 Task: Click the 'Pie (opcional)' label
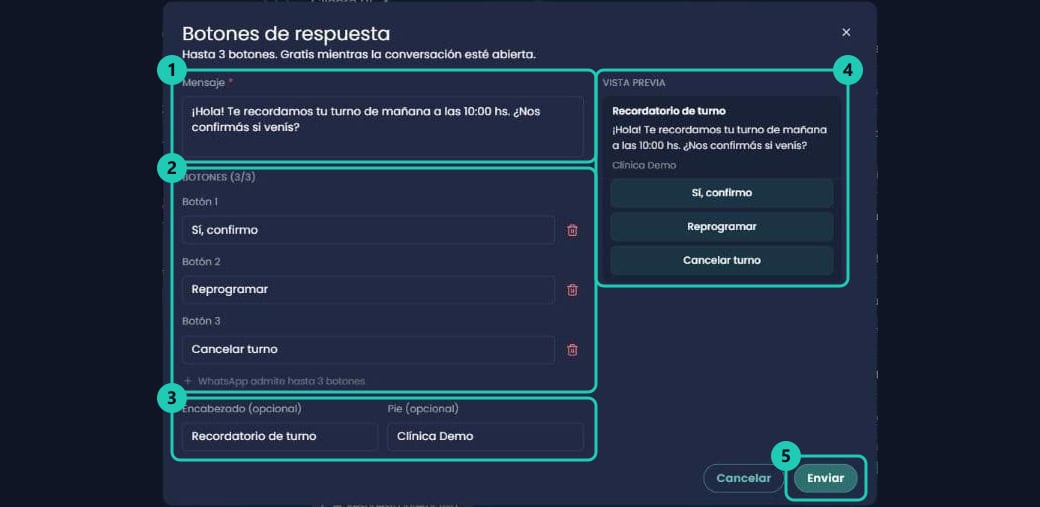tap(423, 409)
